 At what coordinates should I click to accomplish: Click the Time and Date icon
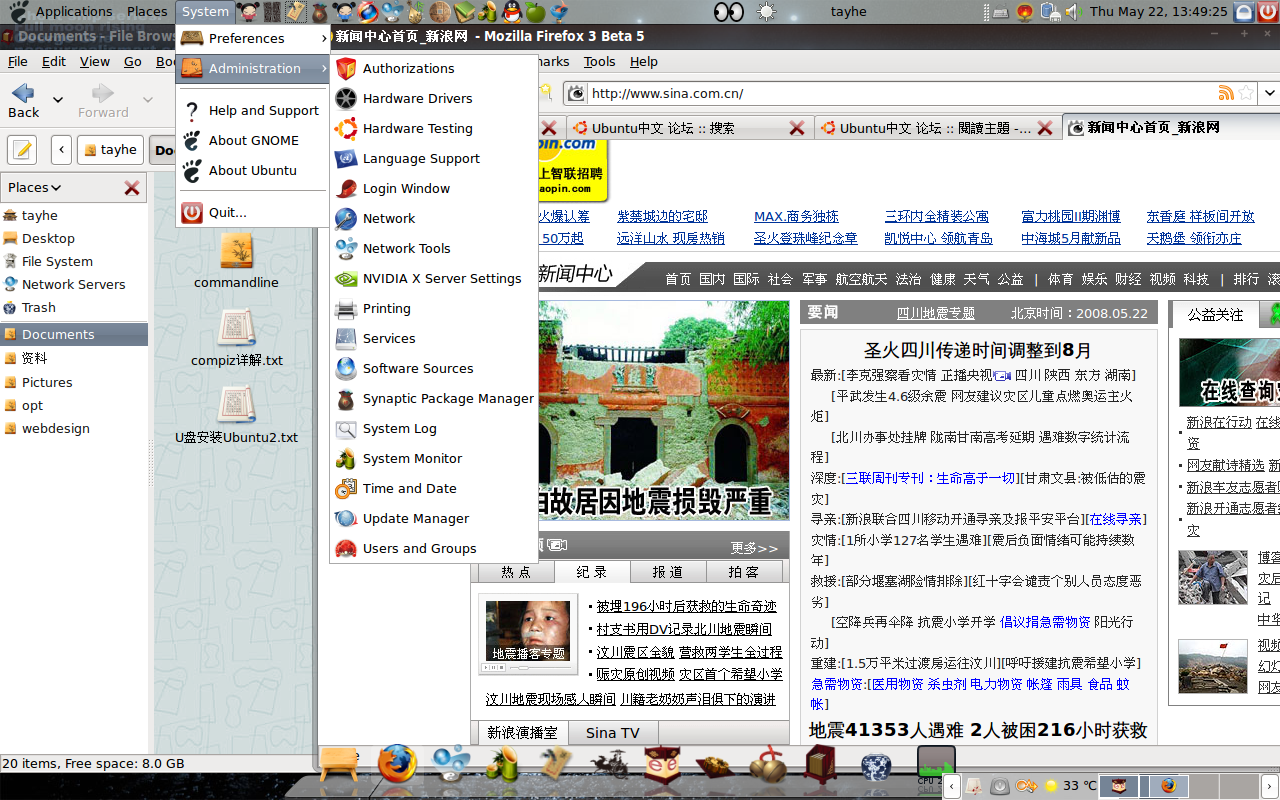click(346, 488)
